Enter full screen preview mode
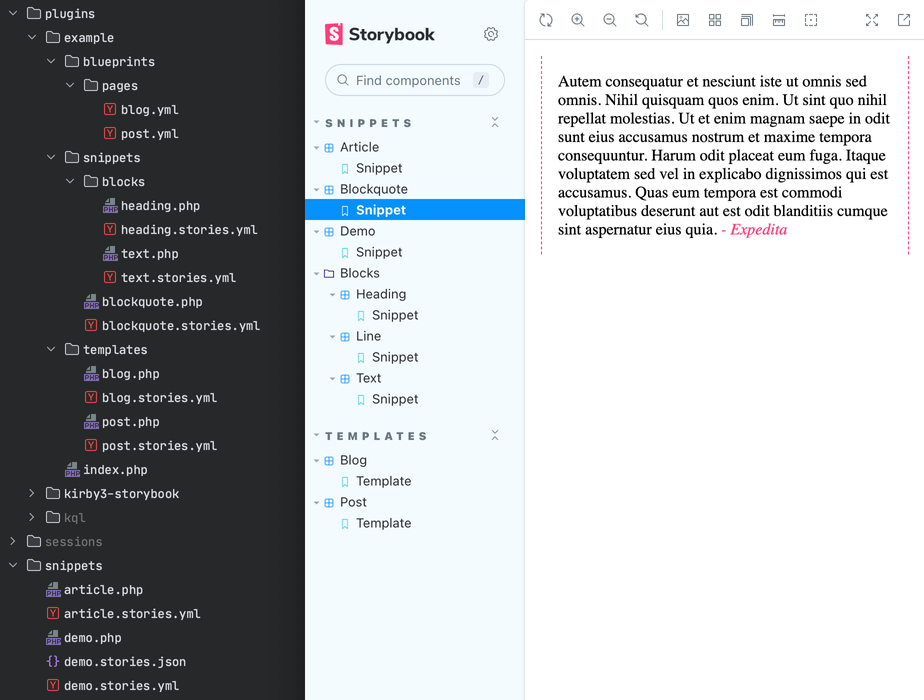Screen dimensions: 924x700 872,20
